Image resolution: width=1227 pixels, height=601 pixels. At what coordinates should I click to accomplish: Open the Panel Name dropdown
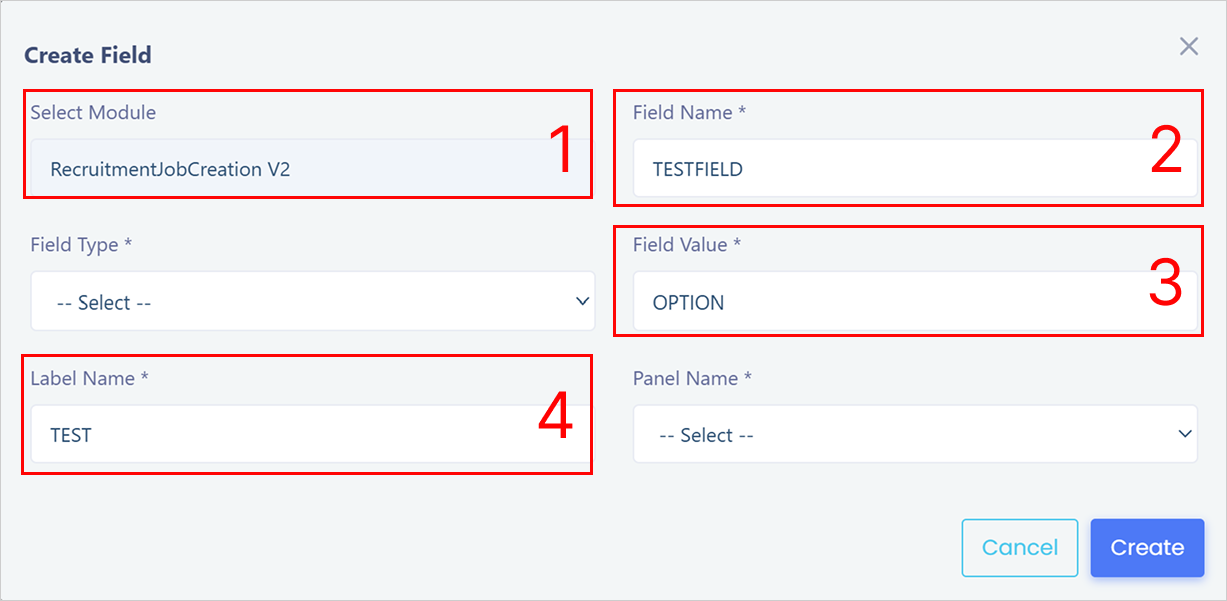coord(915,434)
